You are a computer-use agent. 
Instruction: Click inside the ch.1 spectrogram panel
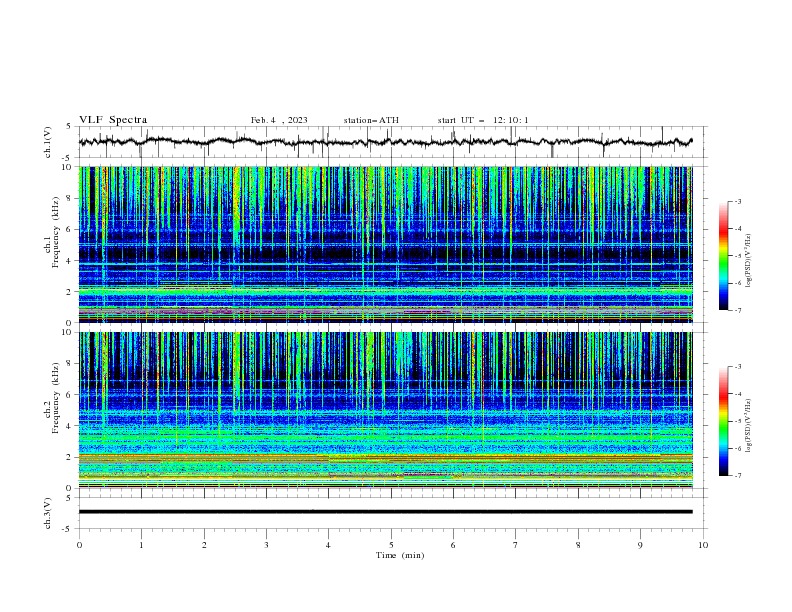coord(386,244)
